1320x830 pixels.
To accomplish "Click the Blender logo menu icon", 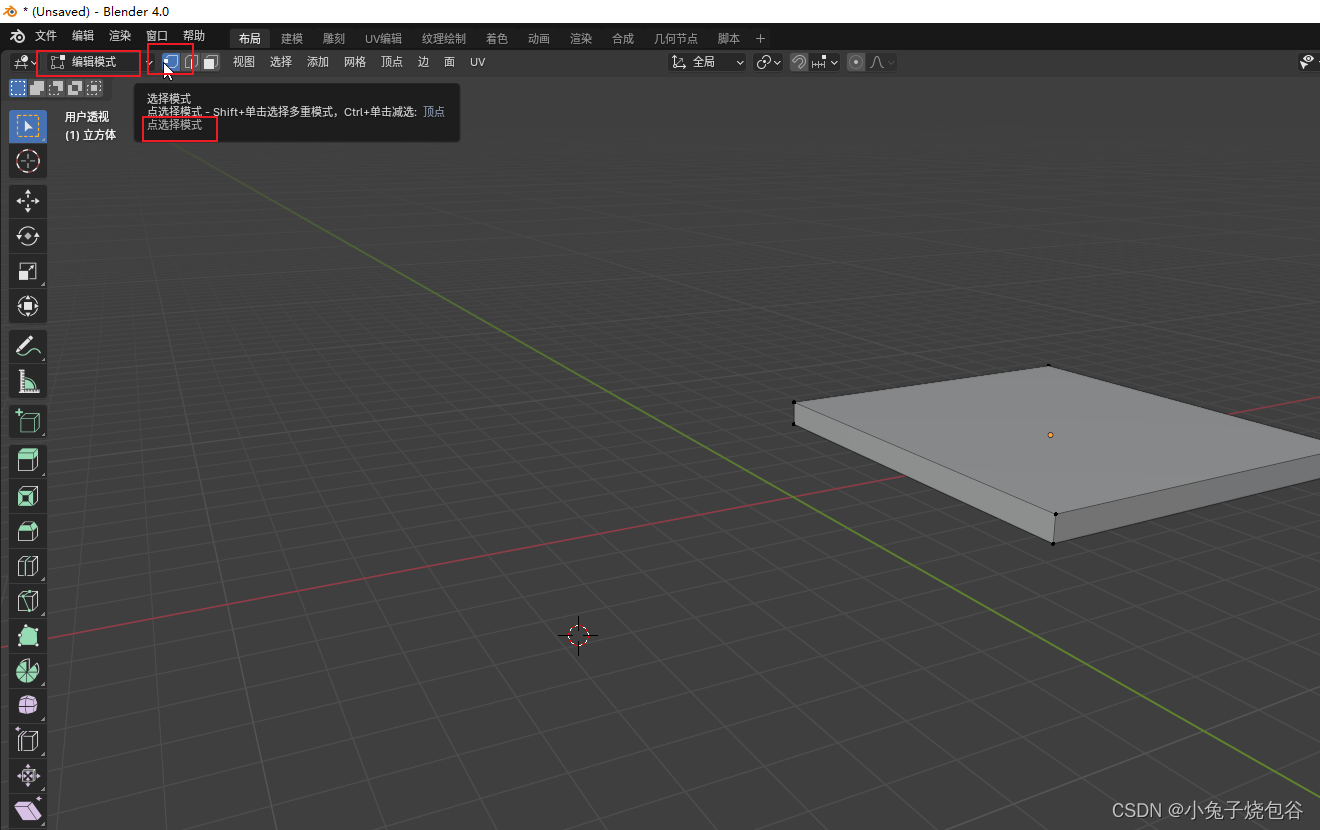I will [17, 36].
